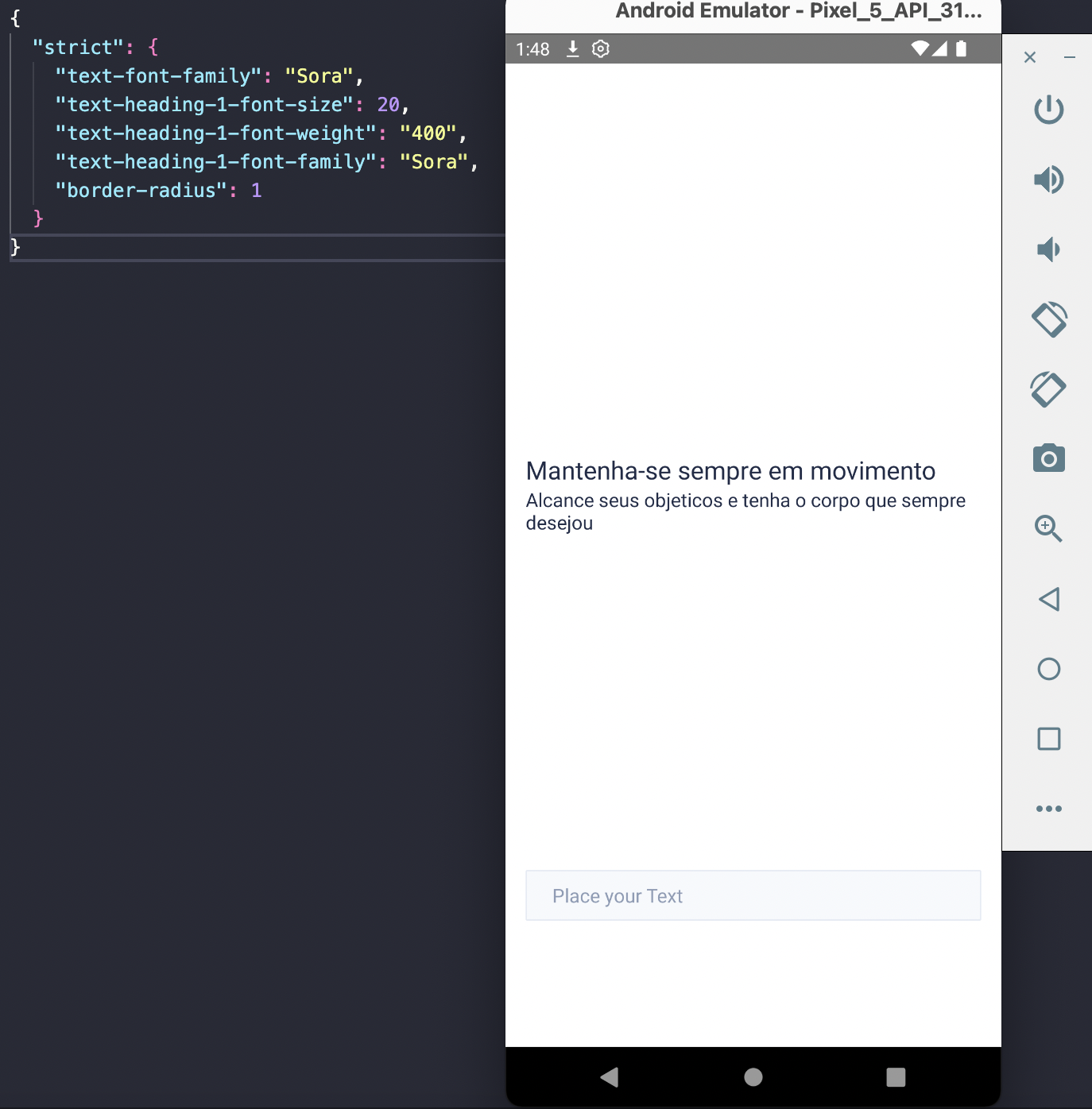Click the Volume Down icon
The height and width of the screenshot is (1109, 1092).
tap(1050, 249)
